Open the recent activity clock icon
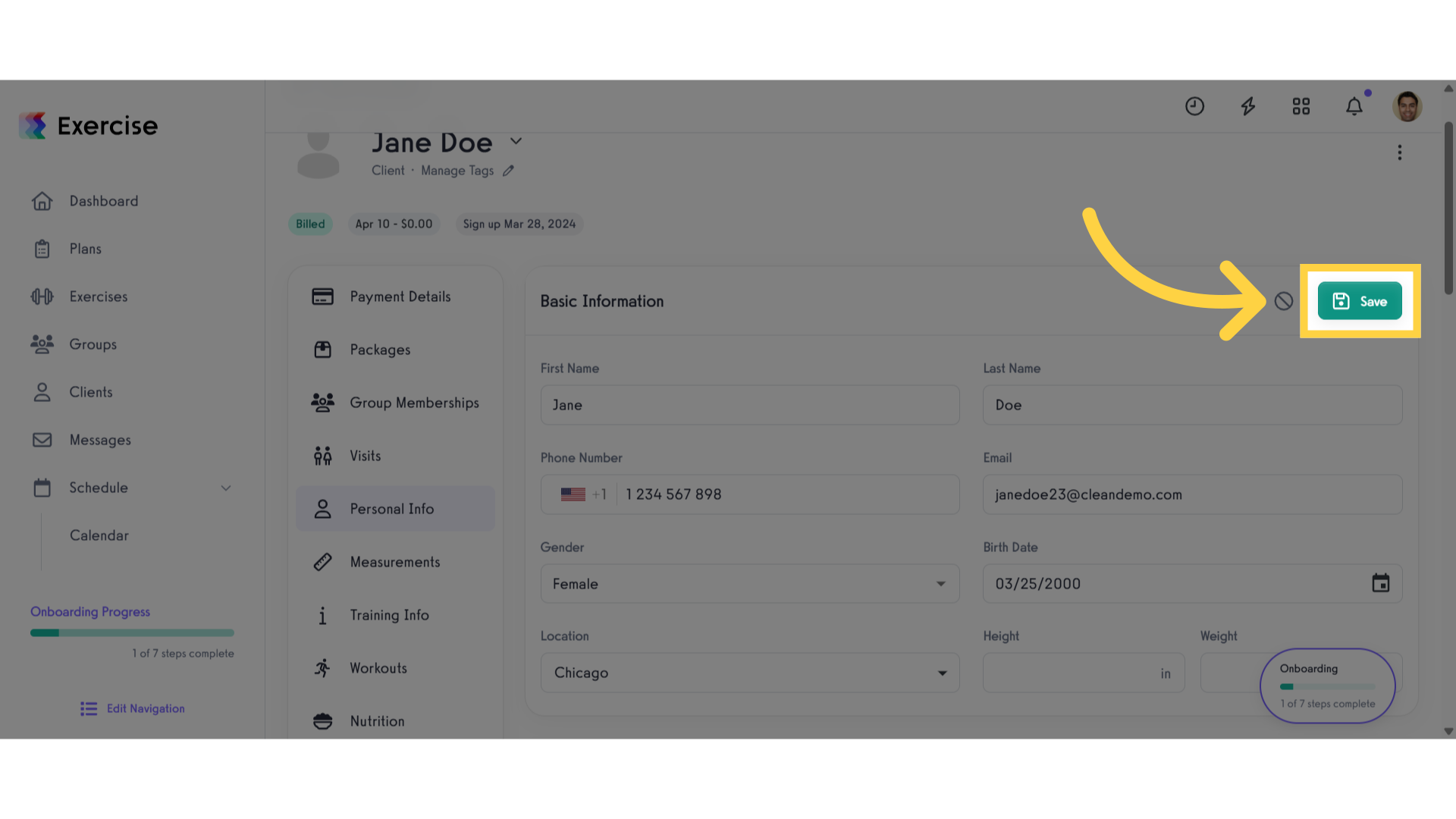This screenshot has height=819, width=1456. (x=1194, y=106)
